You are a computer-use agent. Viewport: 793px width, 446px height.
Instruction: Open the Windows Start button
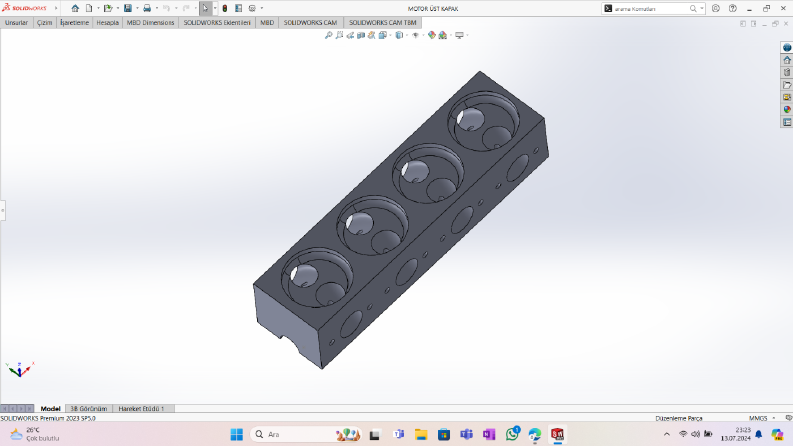[237, 434]
